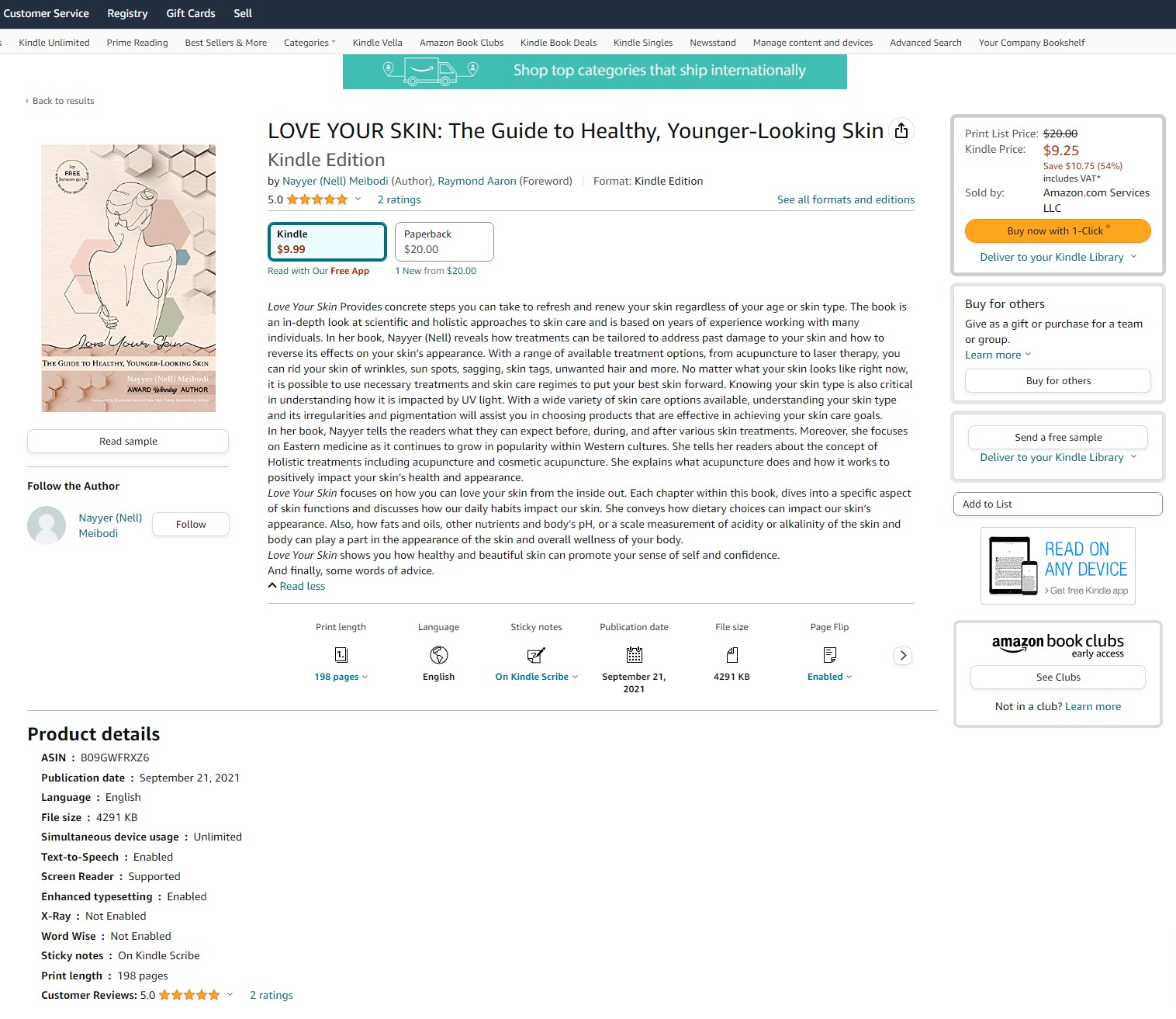The image size is (1176, 1019).
Task: Open Deliver to your Kindle Library under Buy now
Action: [x=1058, y=257]
